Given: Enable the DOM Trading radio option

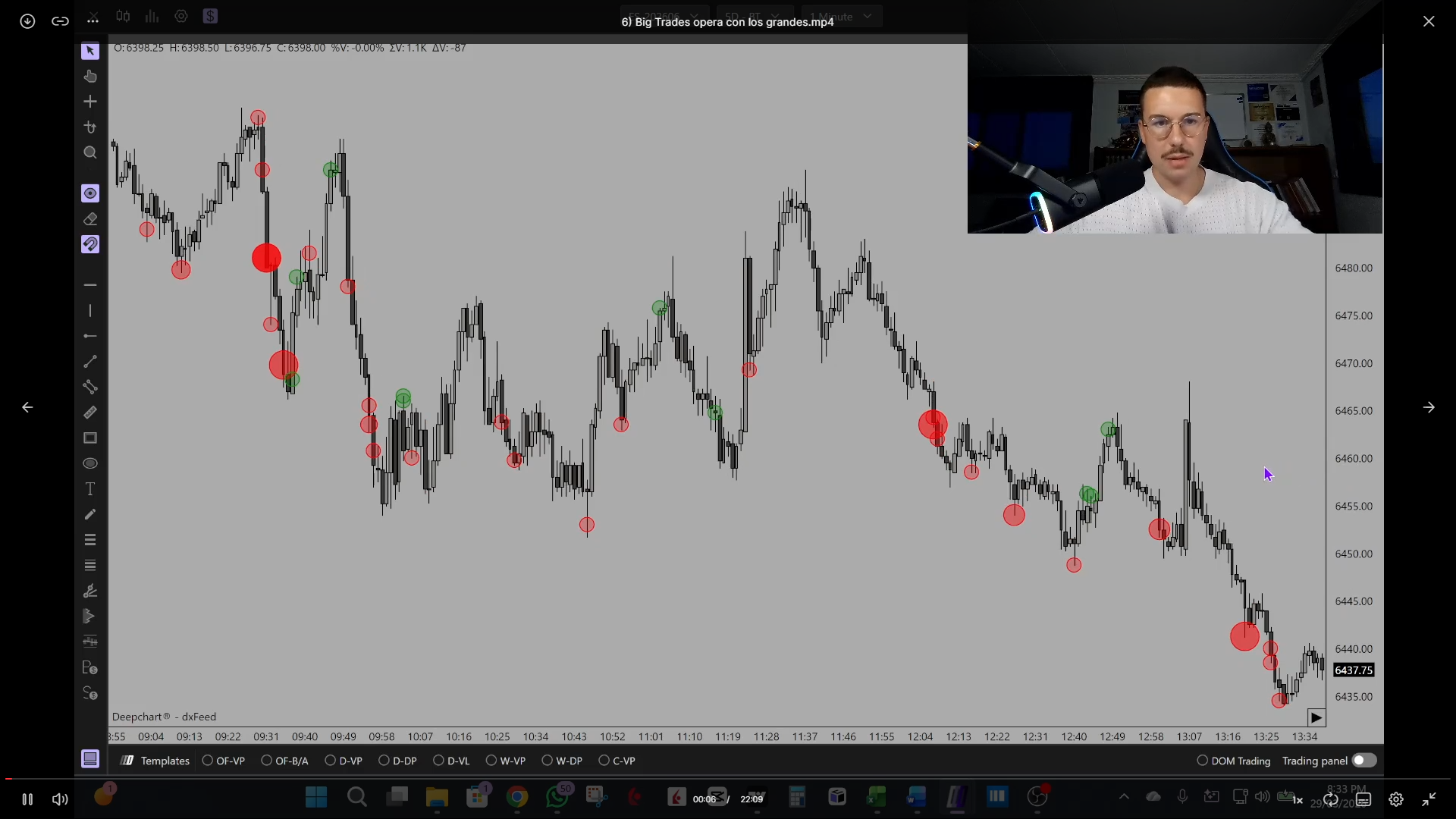Looking at the screenshot, I should (x=1234, y=761).
